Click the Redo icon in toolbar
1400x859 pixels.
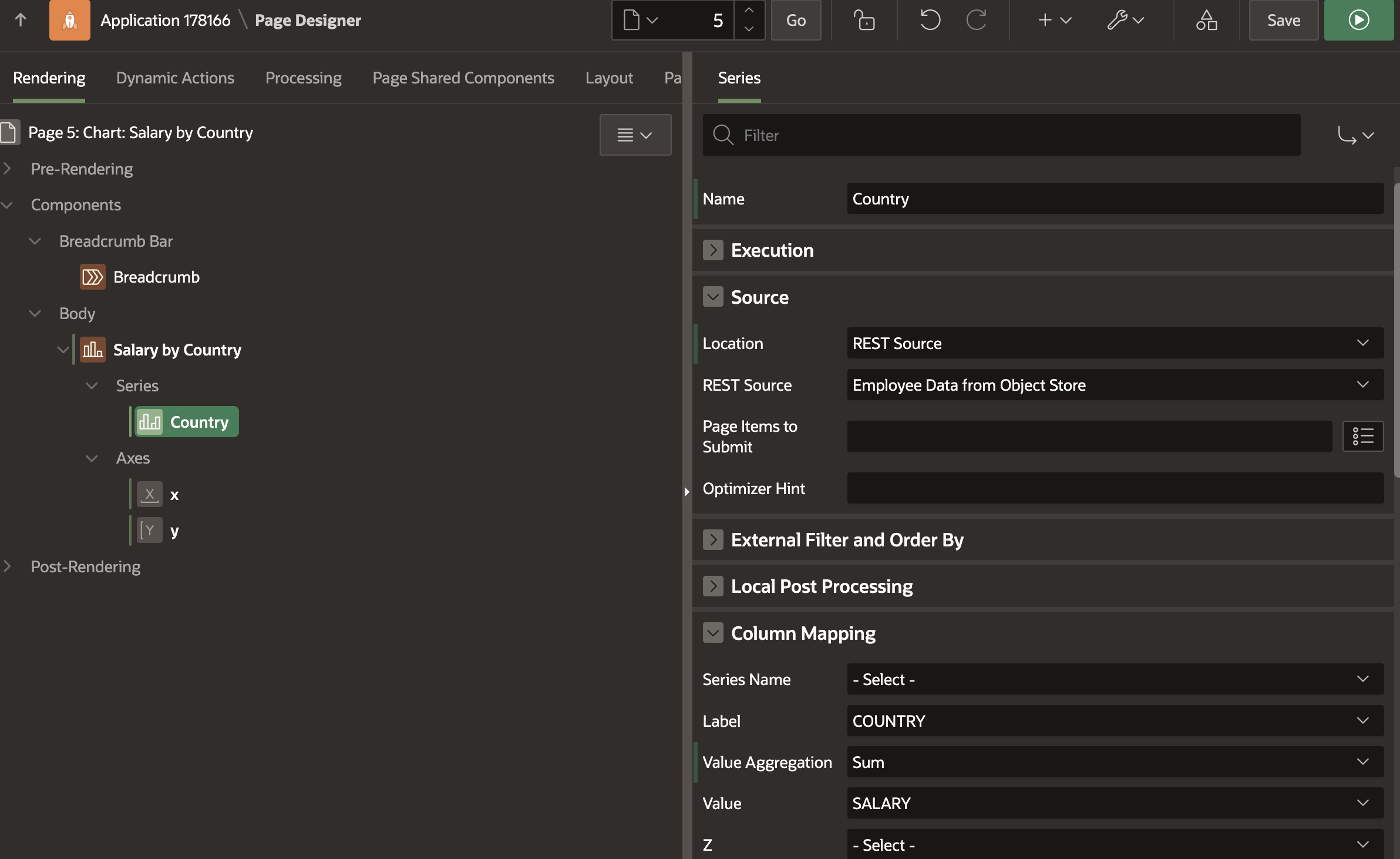point(976,20)
